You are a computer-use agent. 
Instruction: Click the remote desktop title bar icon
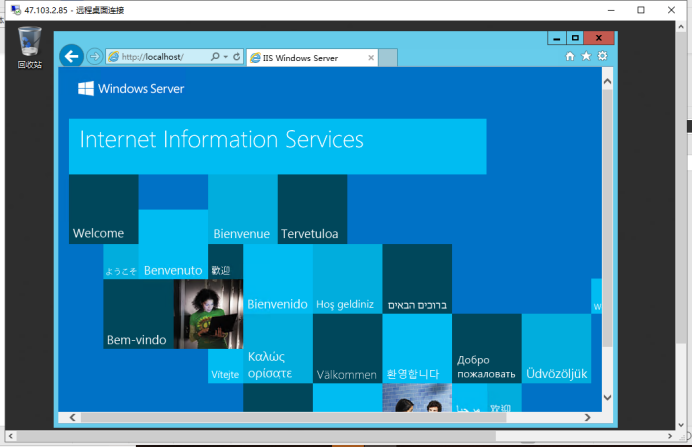coord(16,10)
